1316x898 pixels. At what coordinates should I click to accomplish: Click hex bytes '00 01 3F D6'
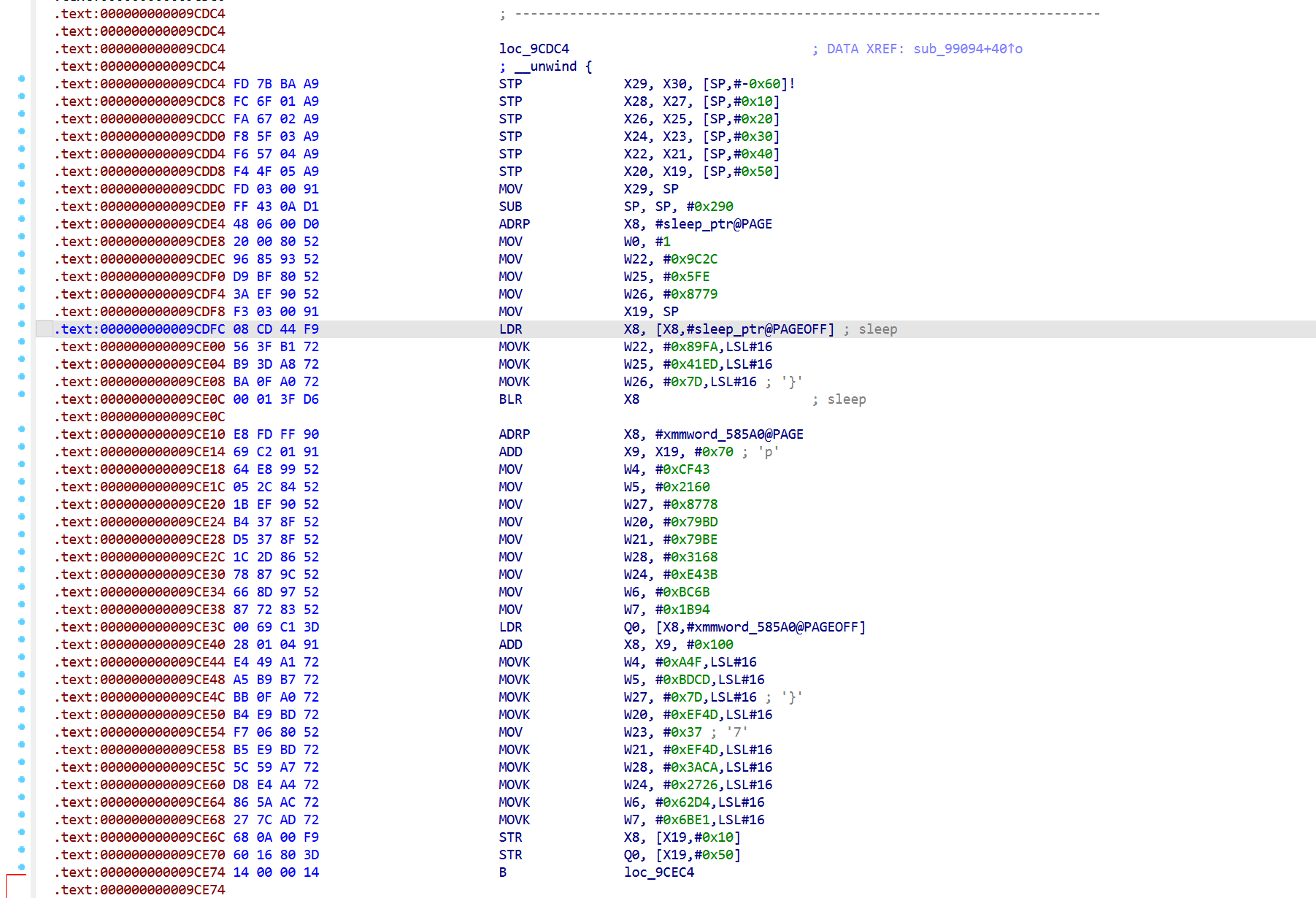click(276, 399)
